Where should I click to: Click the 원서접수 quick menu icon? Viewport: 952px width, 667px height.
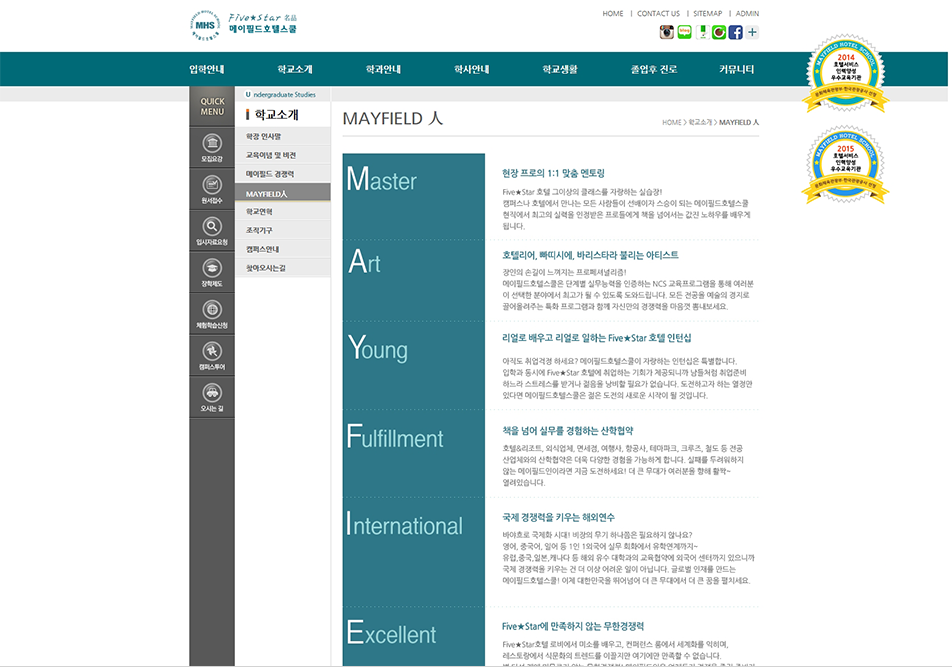coord(212,187)
